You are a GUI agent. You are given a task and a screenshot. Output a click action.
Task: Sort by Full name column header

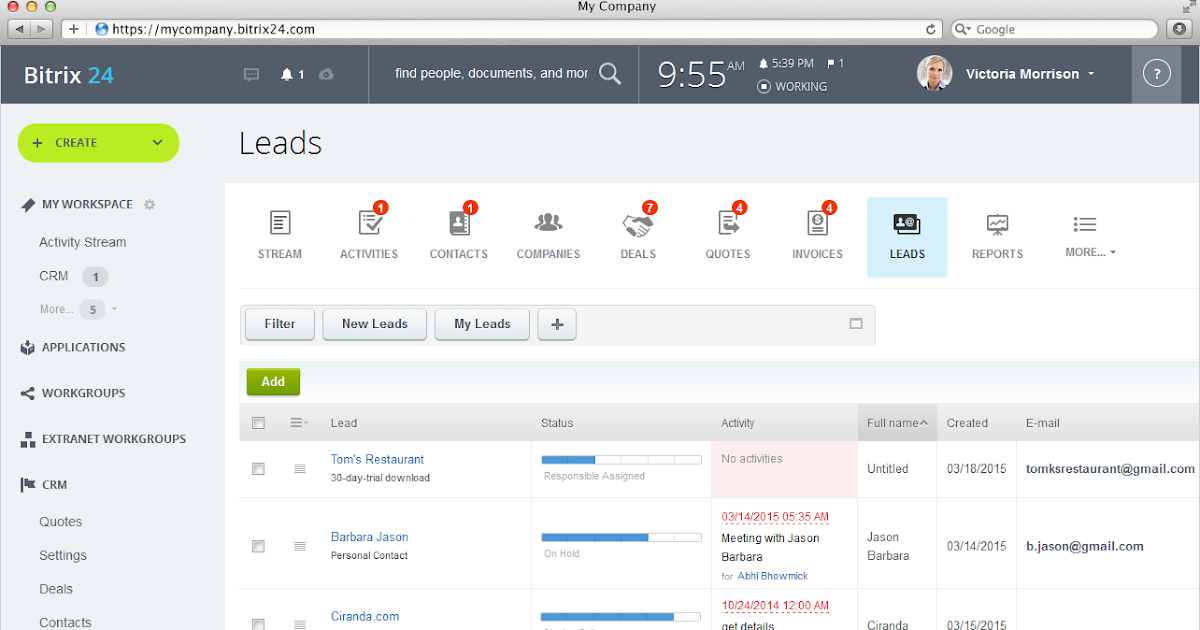[x=897, y=423]
